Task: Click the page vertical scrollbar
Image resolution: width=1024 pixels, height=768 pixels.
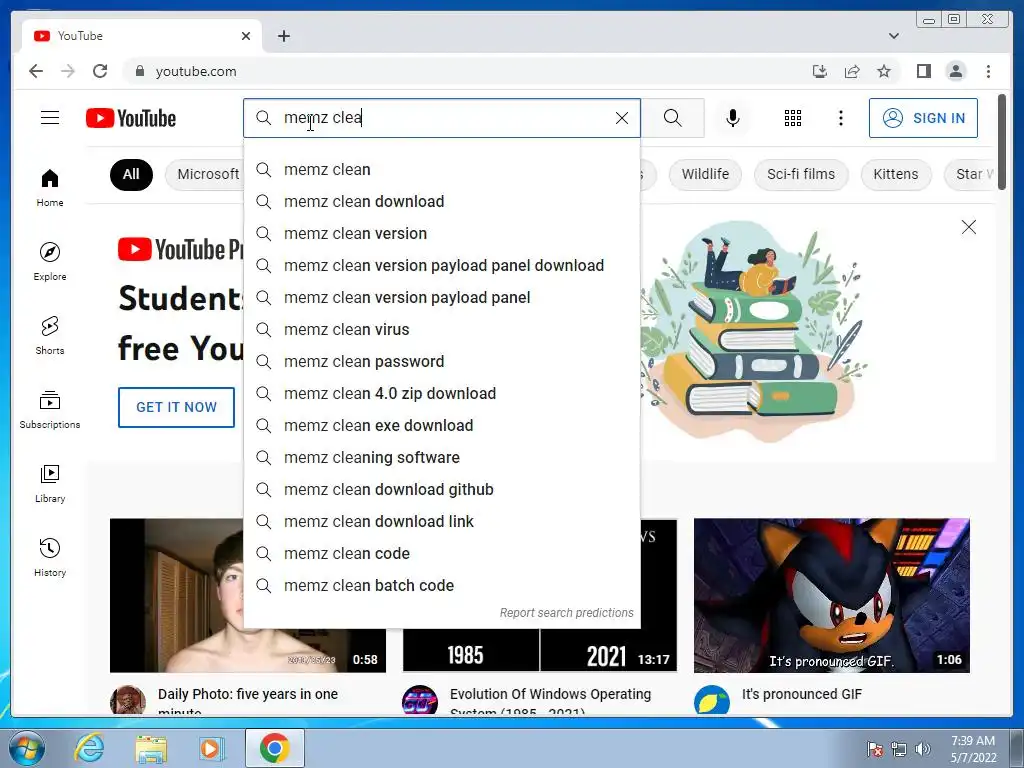Action: 1002,142
